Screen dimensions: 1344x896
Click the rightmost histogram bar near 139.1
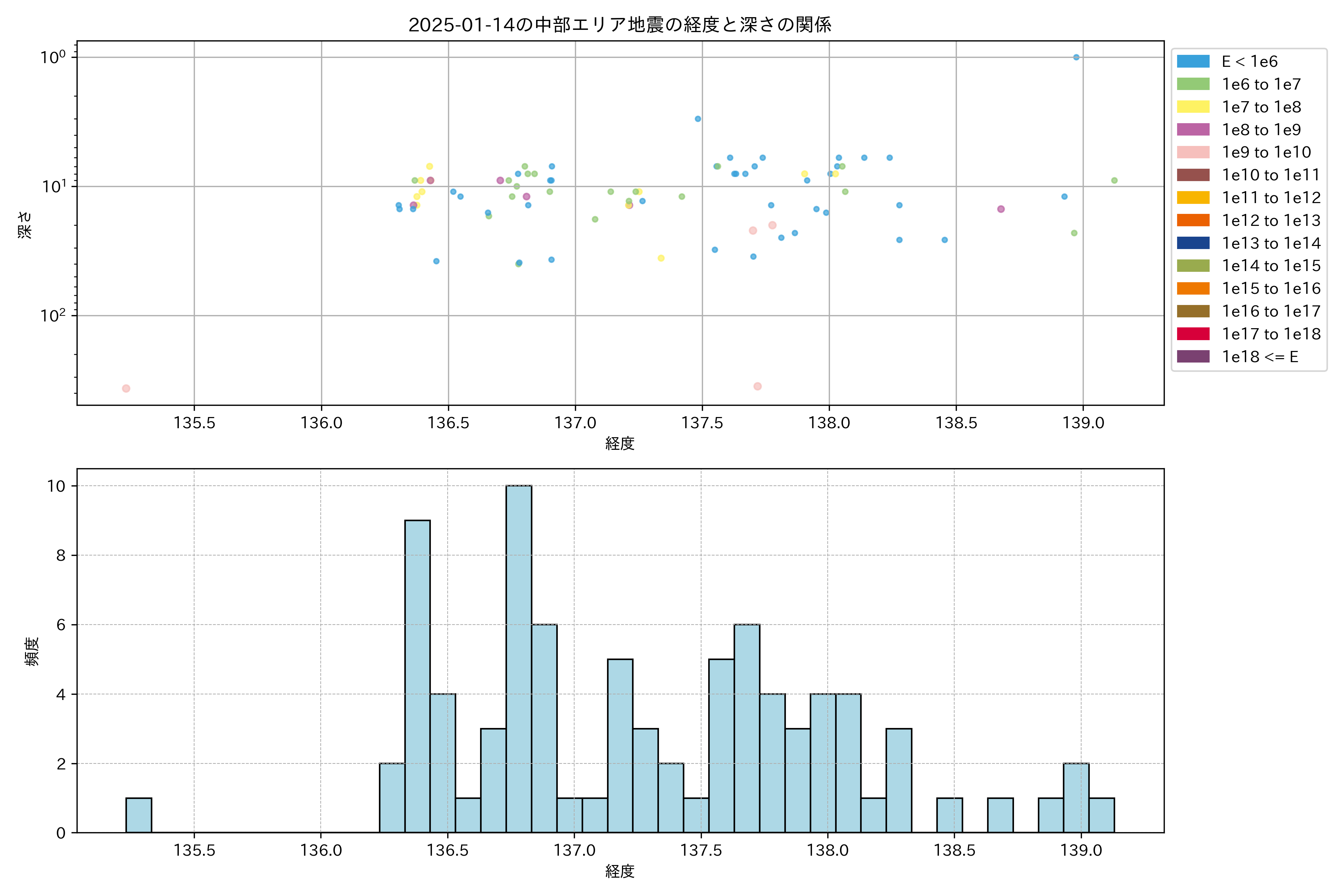pyautogui.click(x=1101, y=815)
